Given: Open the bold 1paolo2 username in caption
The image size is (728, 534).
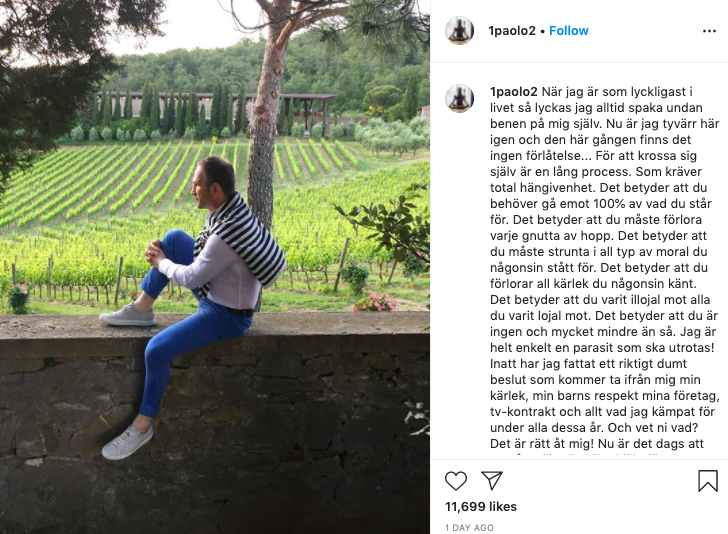Looking at the screenshot, I should click(x=514, y=92).
